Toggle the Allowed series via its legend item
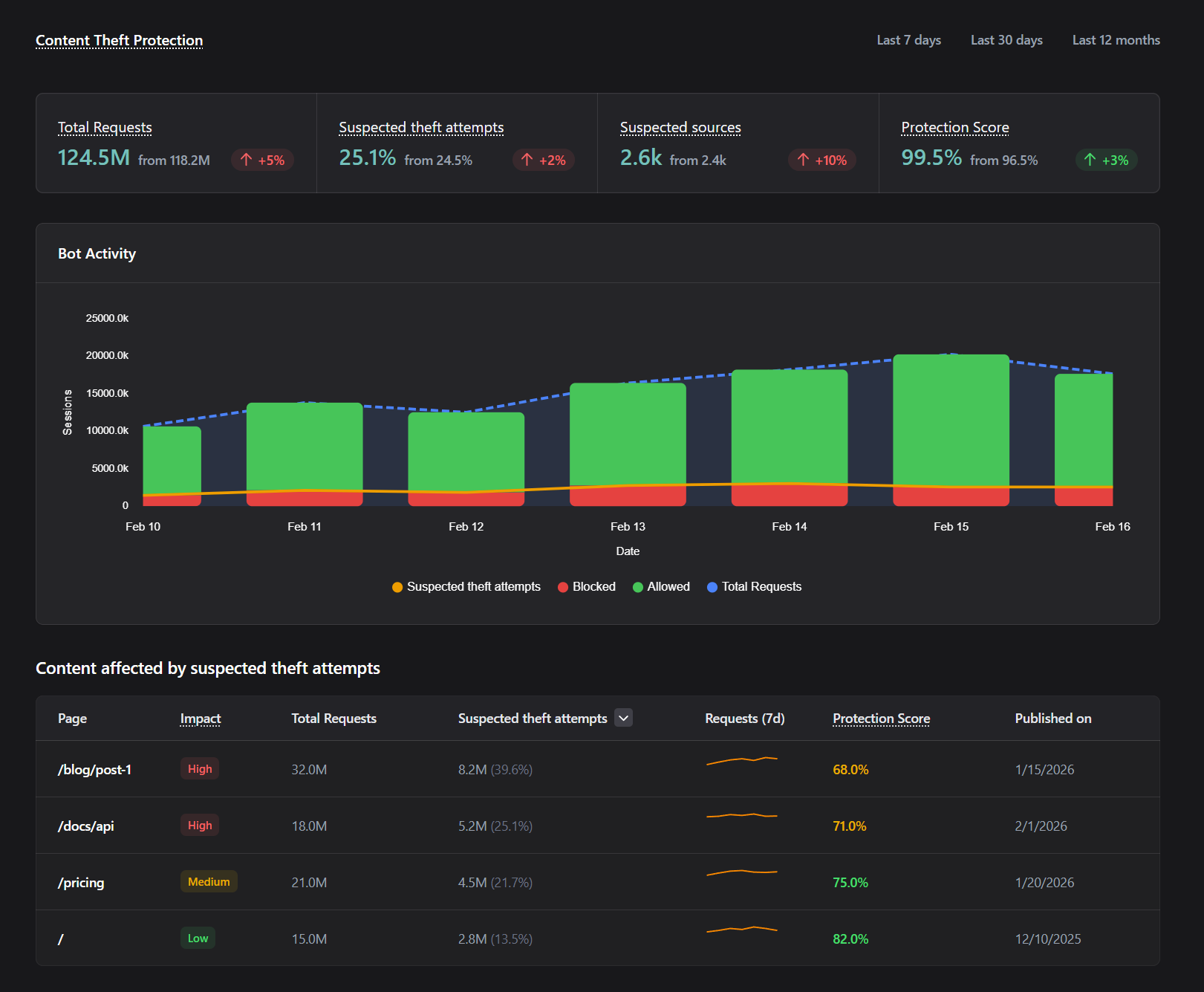The image size is (1204, 992). click(x=660, y=586)
